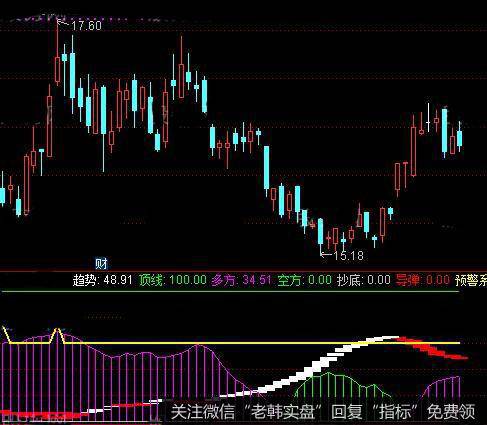Select the 17.60 high price label
Viewport: 487px width, 425px height.
click(x=86, y=26)
